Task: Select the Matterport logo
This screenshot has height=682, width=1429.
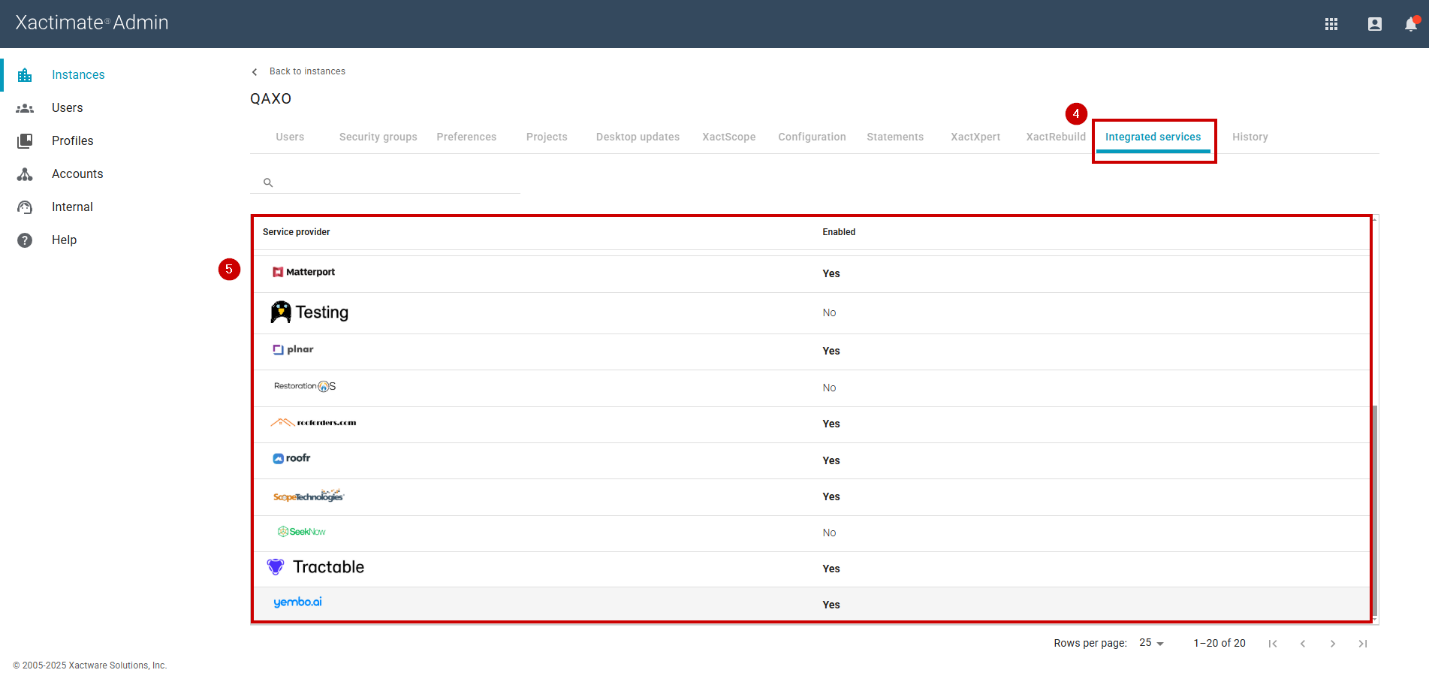Action: 304,272
